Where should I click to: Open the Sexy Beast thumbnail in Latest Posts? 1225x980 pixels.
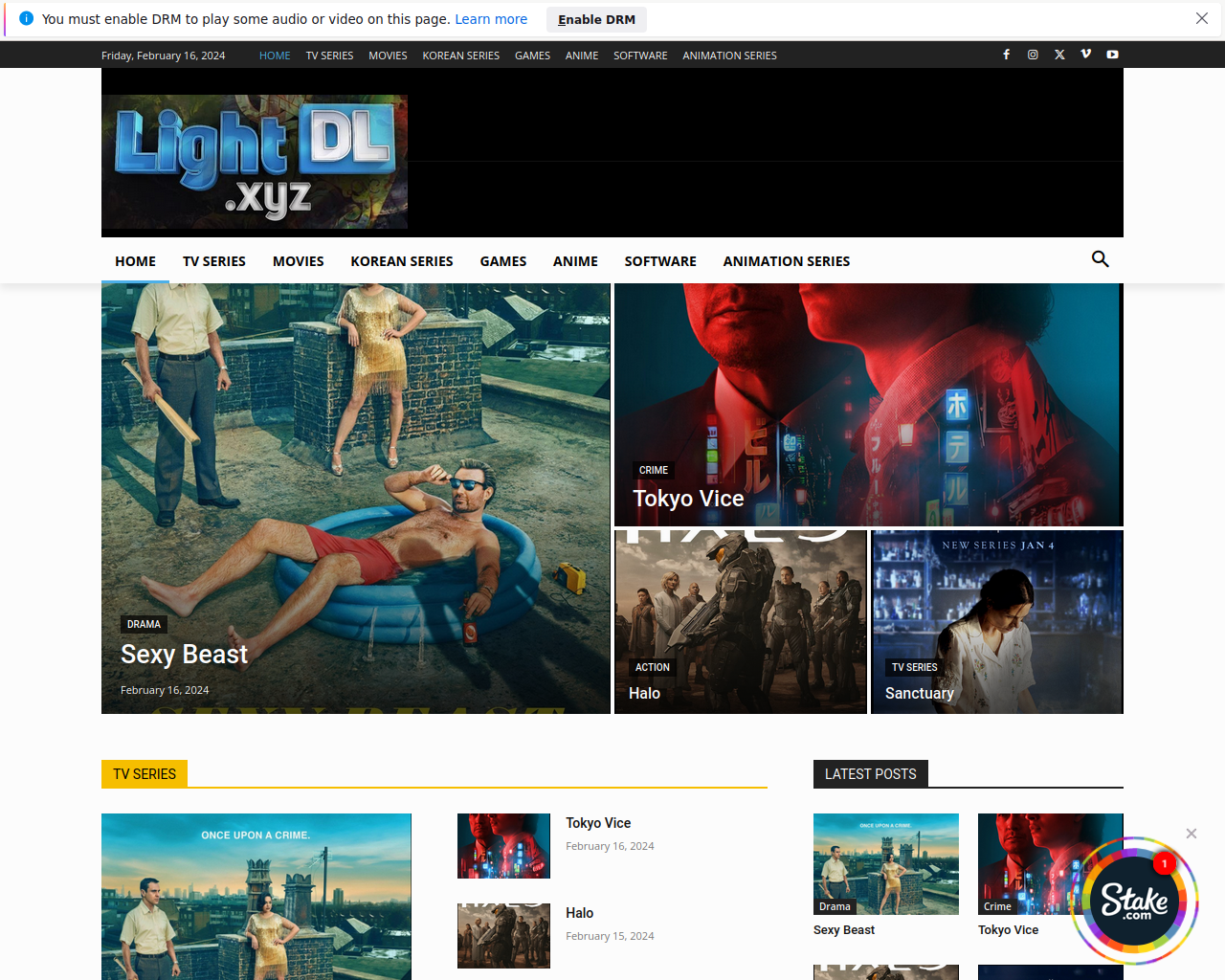[886, 864]
